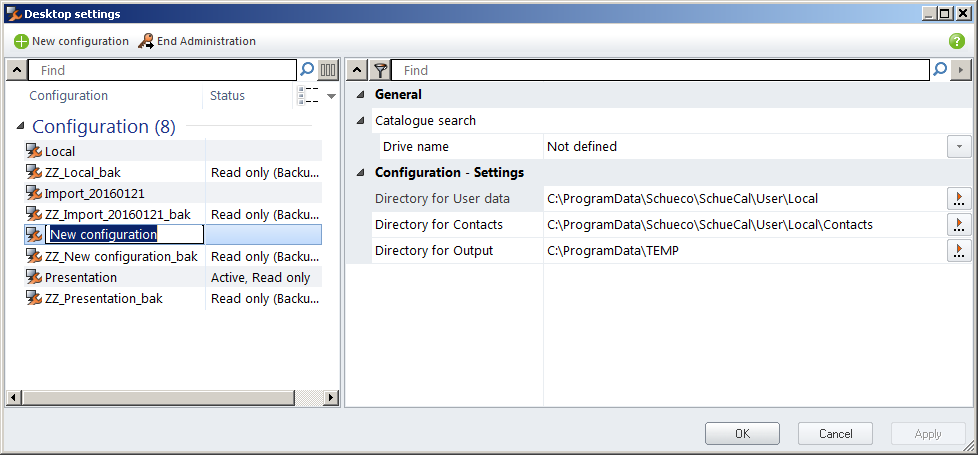Collapse the General section

tap(361, 95)
